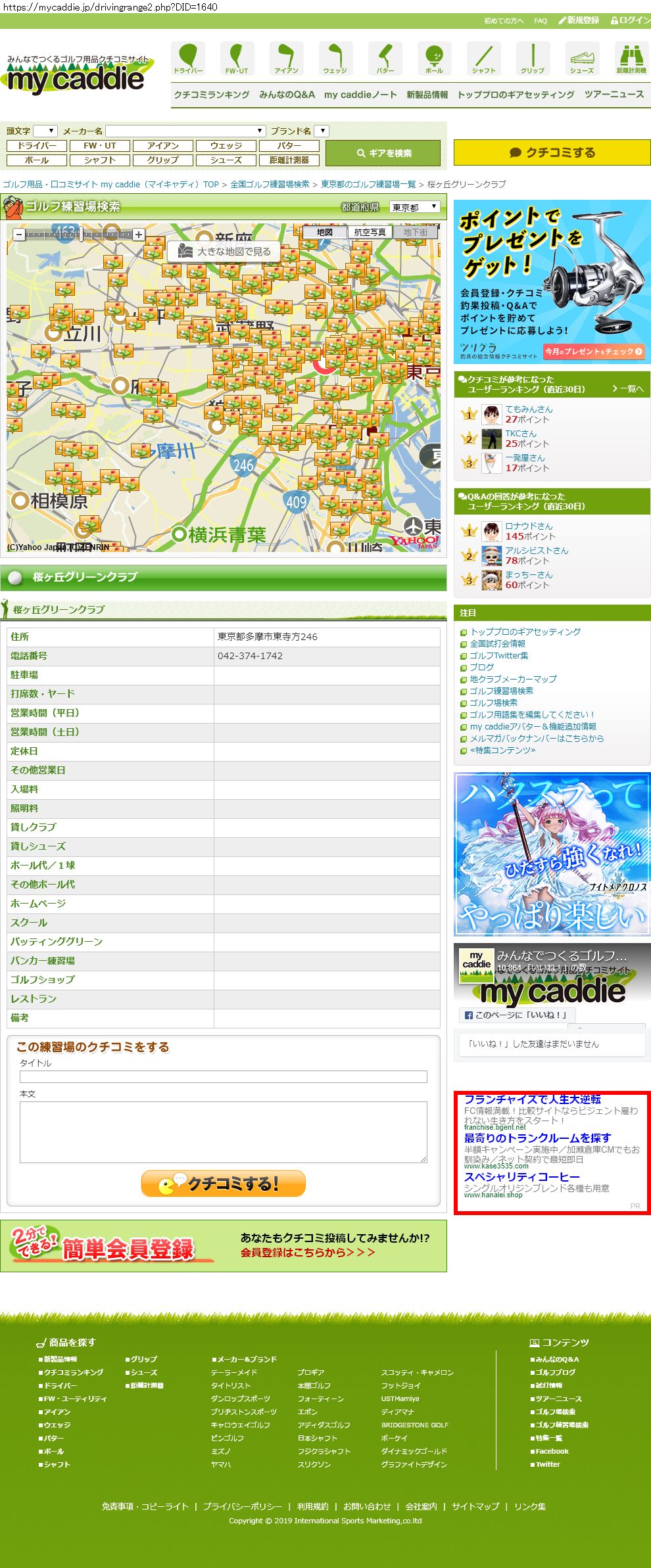
Task: Open the 距離計測器 rangefinder binoculars icon
Action: point(631,58)
